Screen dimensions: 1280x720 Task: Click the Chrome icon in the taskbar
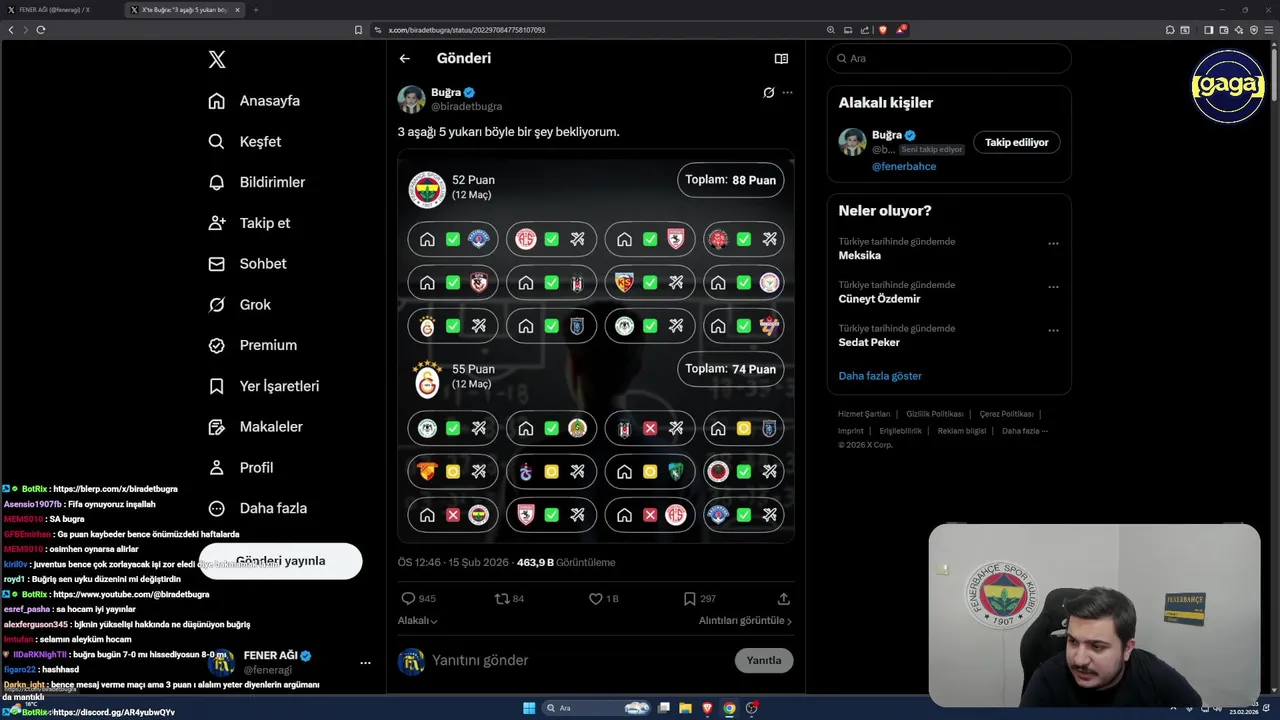tap(729, 708)
